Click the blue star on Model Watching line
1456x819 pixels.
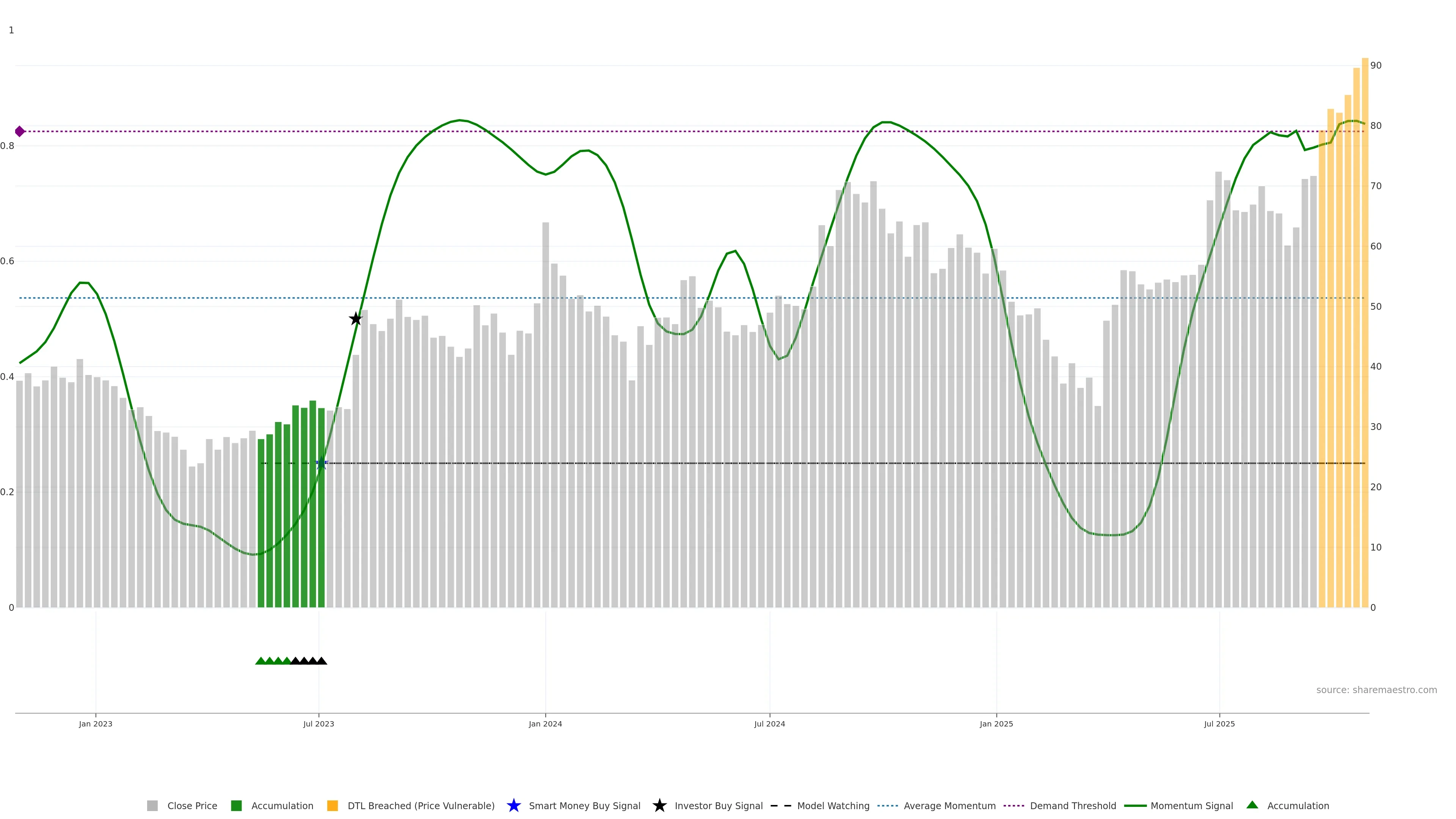322,463
